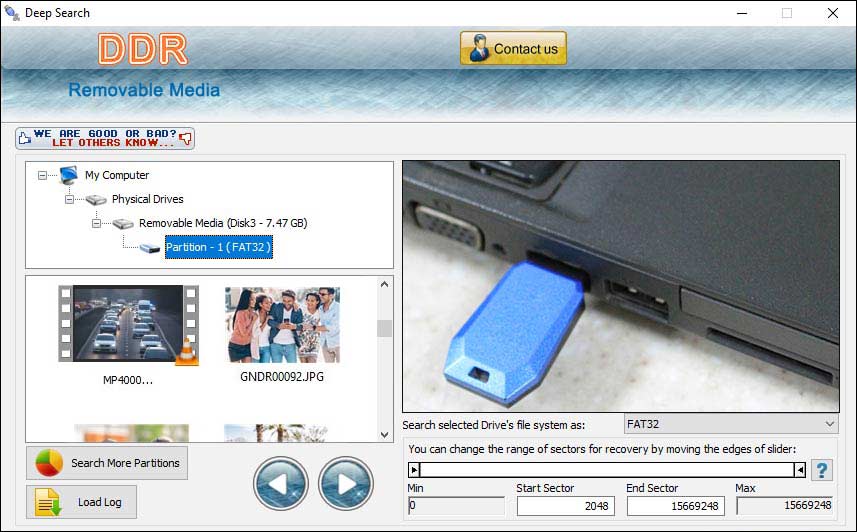Click the file list scrollbar thumb
Image resolution: width=857 pixels, height=532 pixels.
[384, 328]
